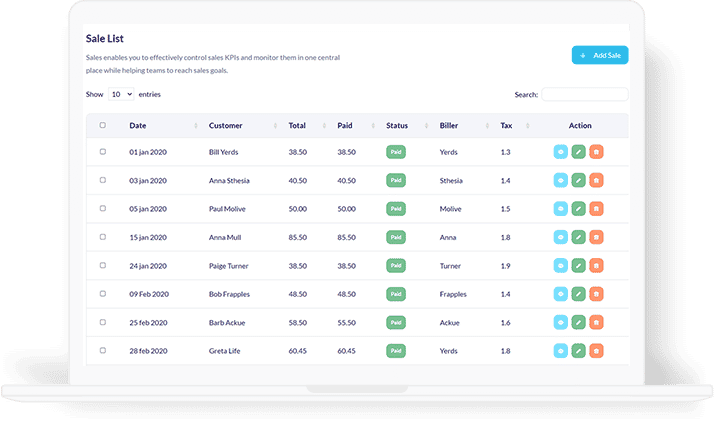Delete the Paul Molive sale row
The image size is (715, 430).
pos(596,209)
